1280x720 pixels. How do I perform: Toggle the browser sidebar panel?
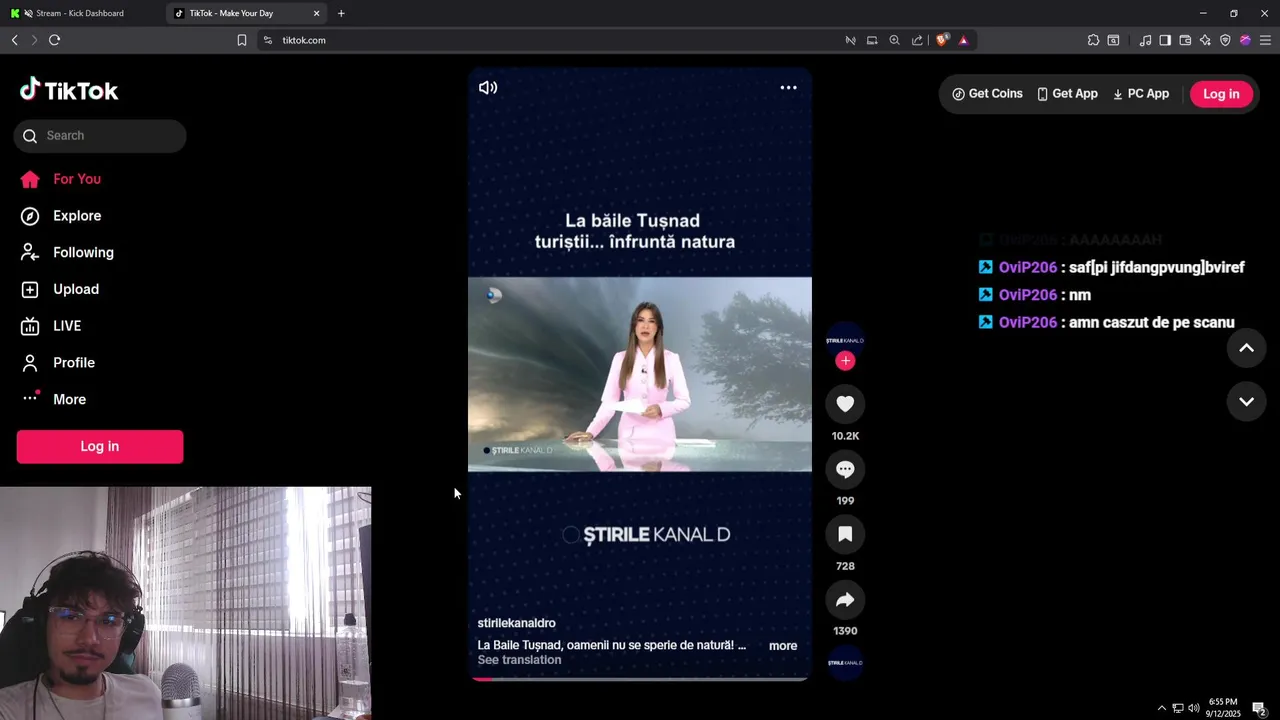click(x=1165, y=40)
